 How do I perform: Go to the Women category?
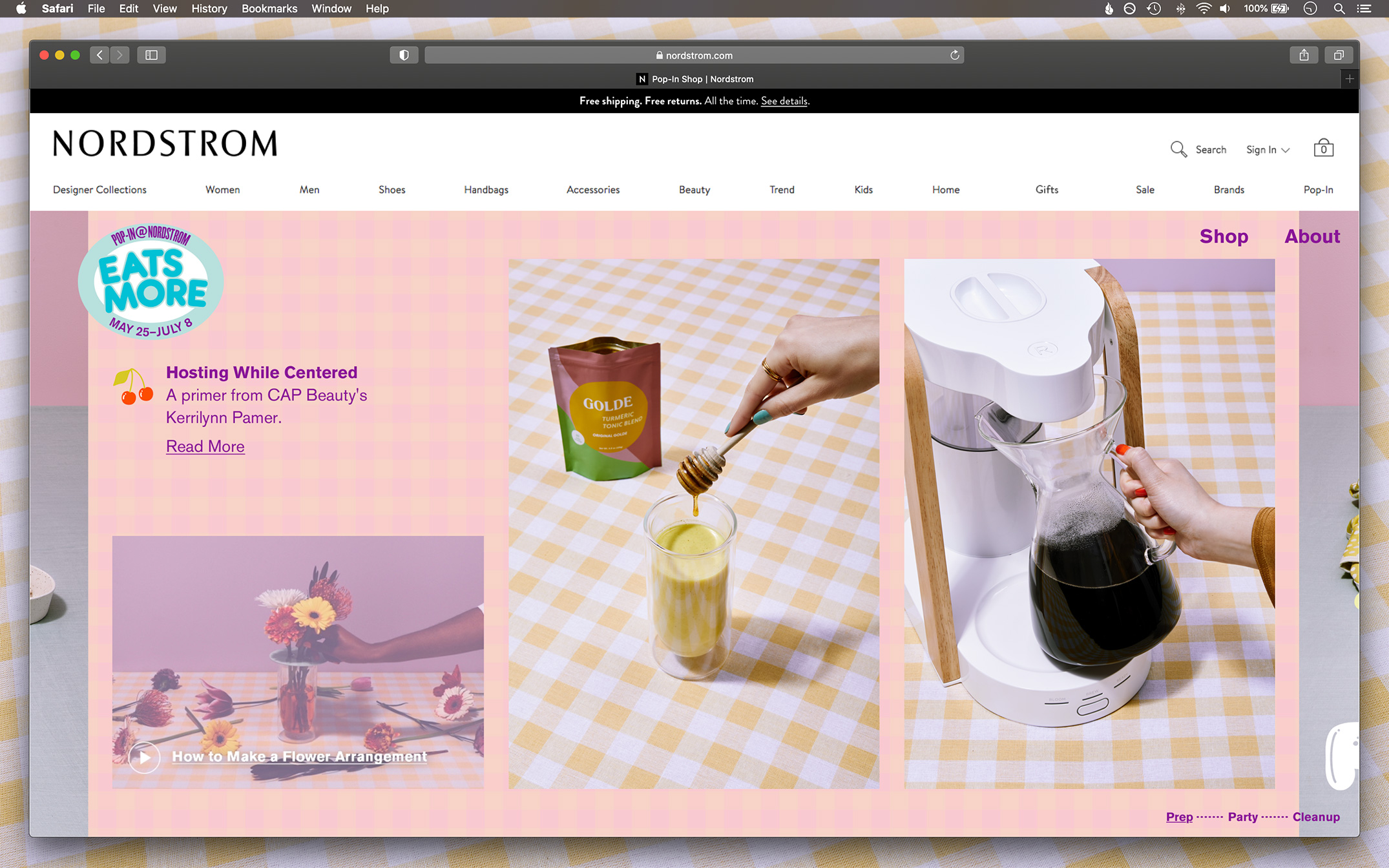point(222,190)
